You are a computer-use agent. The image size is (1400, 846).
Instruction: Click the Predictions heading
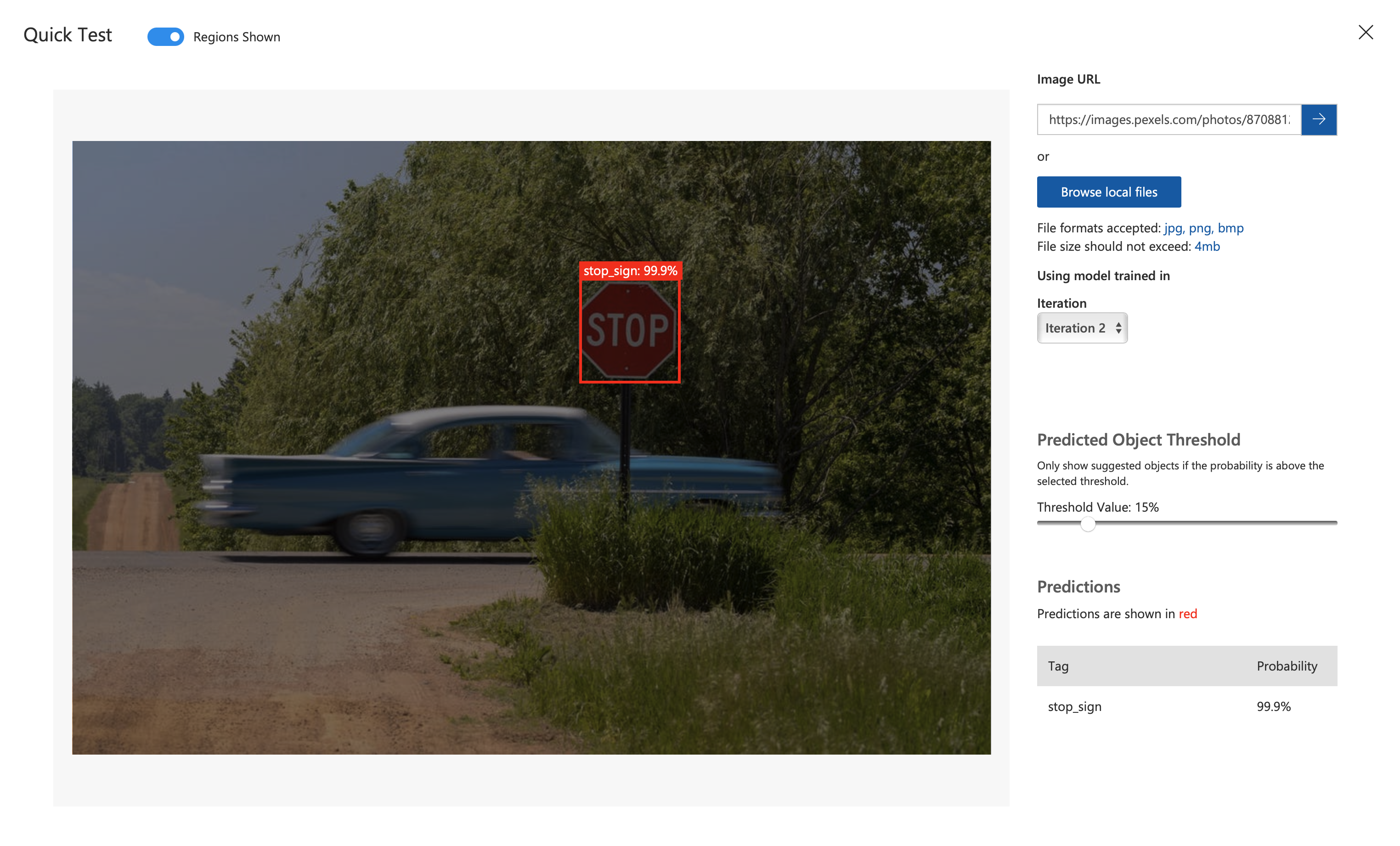tap(1078, 587)
